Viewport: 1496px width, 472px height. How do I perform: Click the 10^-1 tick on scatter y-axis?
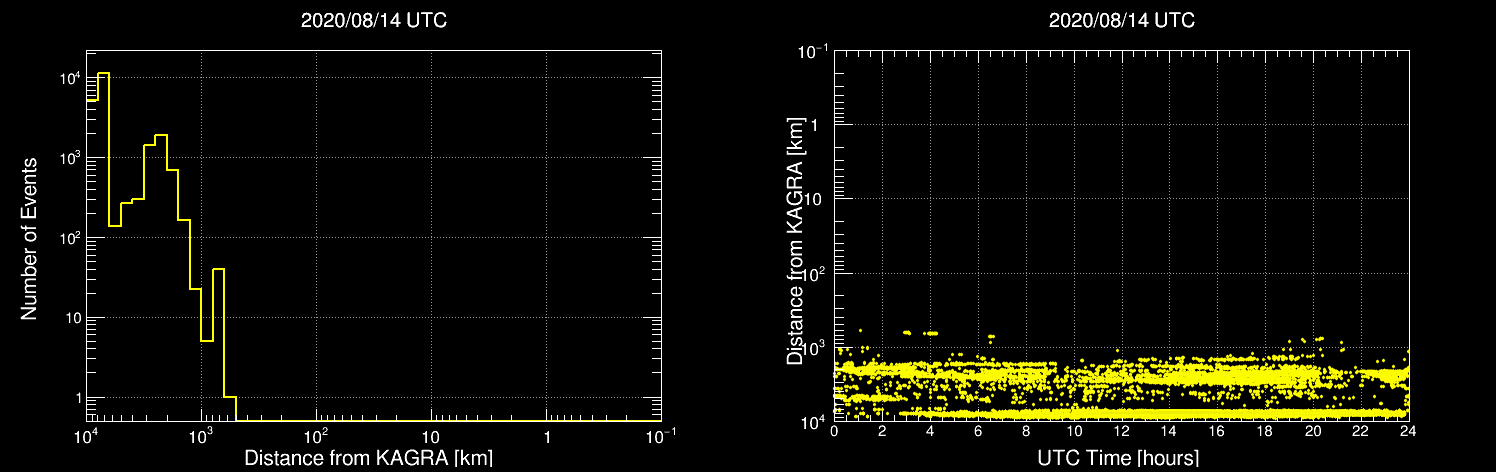point(811,50)
